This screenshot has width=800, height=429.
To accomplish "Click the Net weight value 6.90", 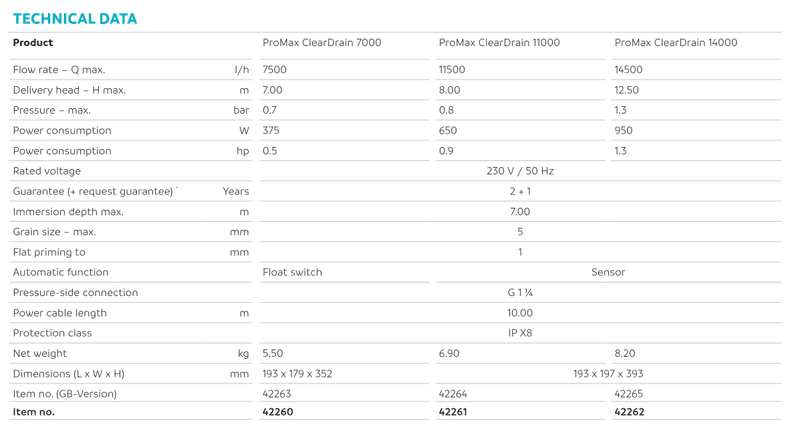I will (449, 353).
